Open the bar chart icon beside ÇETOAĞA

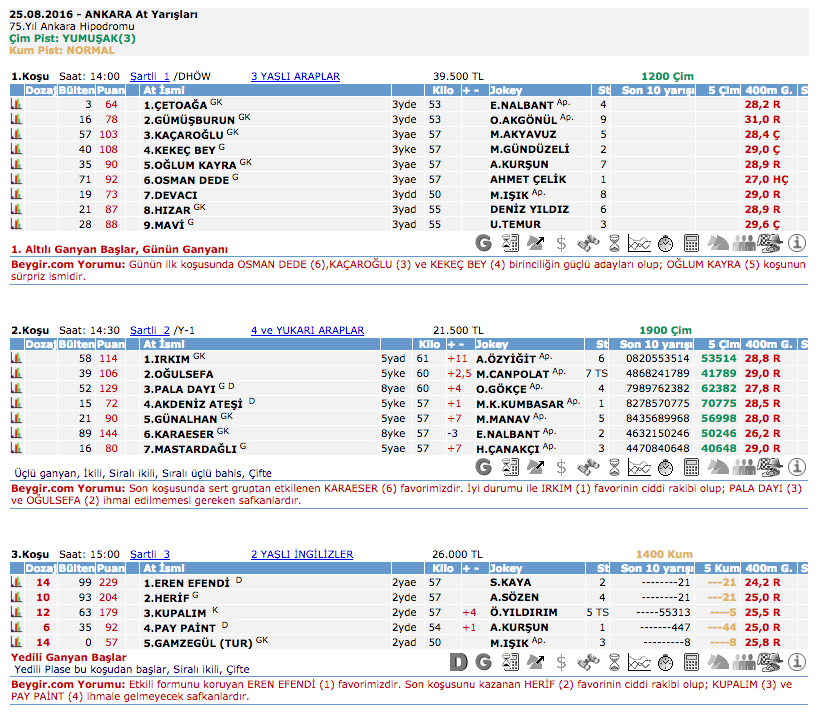[x=16, y=104]
